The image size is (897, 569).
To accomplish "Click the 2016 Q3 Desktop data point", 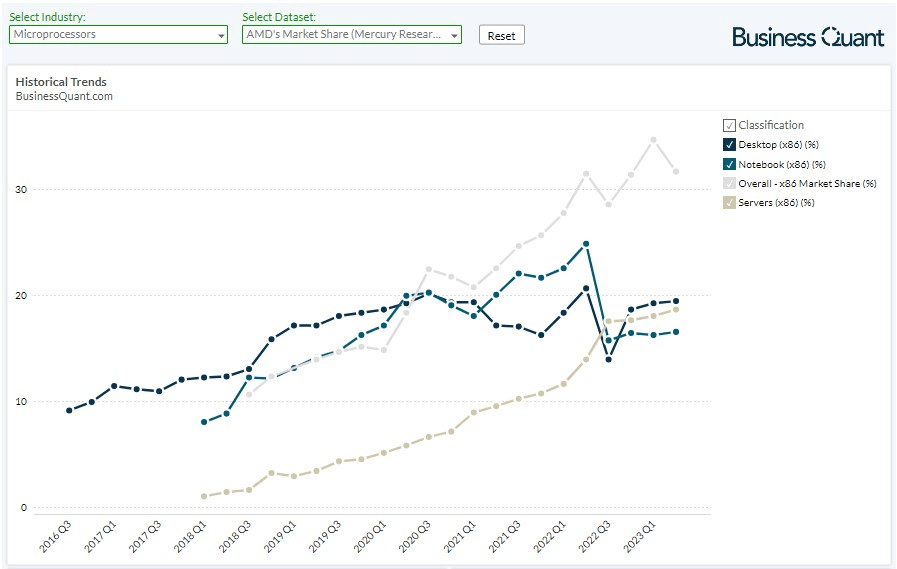I will tap(69, 410).
